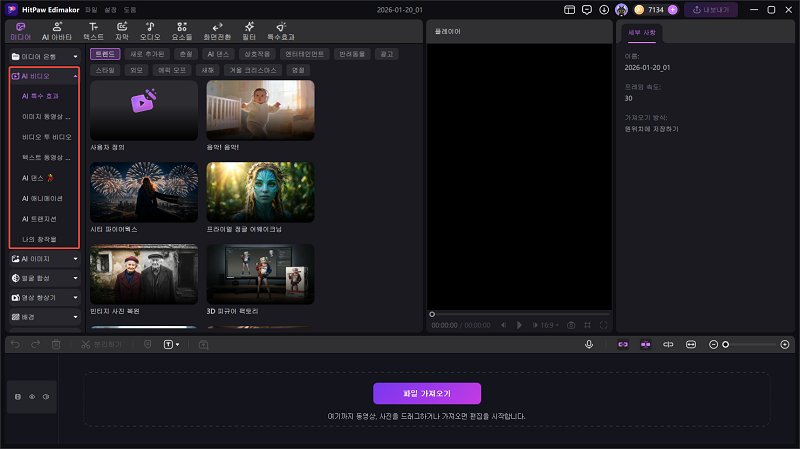Click the trash delete icon in timeline toolbar
Viewport: 800px width, 449px height.
point(56,344)
